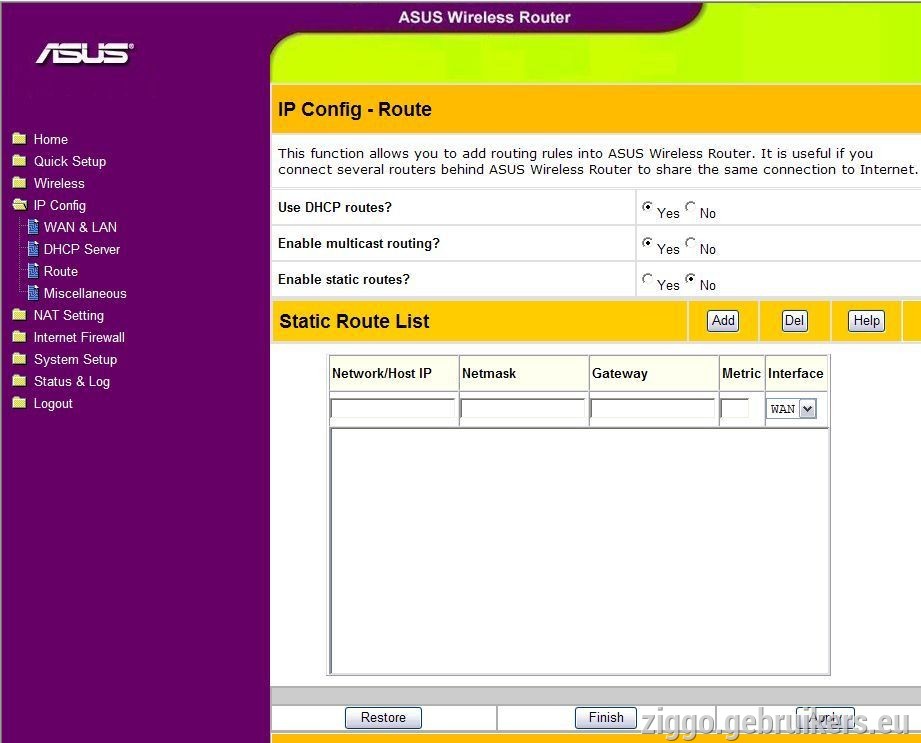Click inside the static route list box
Image resolution: width=921 pixels, height=743 pixels.
point(580,551)
